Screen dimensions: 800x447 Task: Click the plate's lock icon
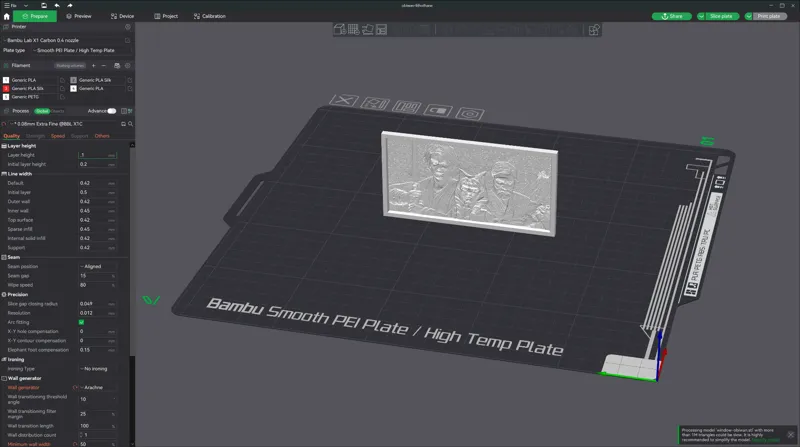coord(438,110)
